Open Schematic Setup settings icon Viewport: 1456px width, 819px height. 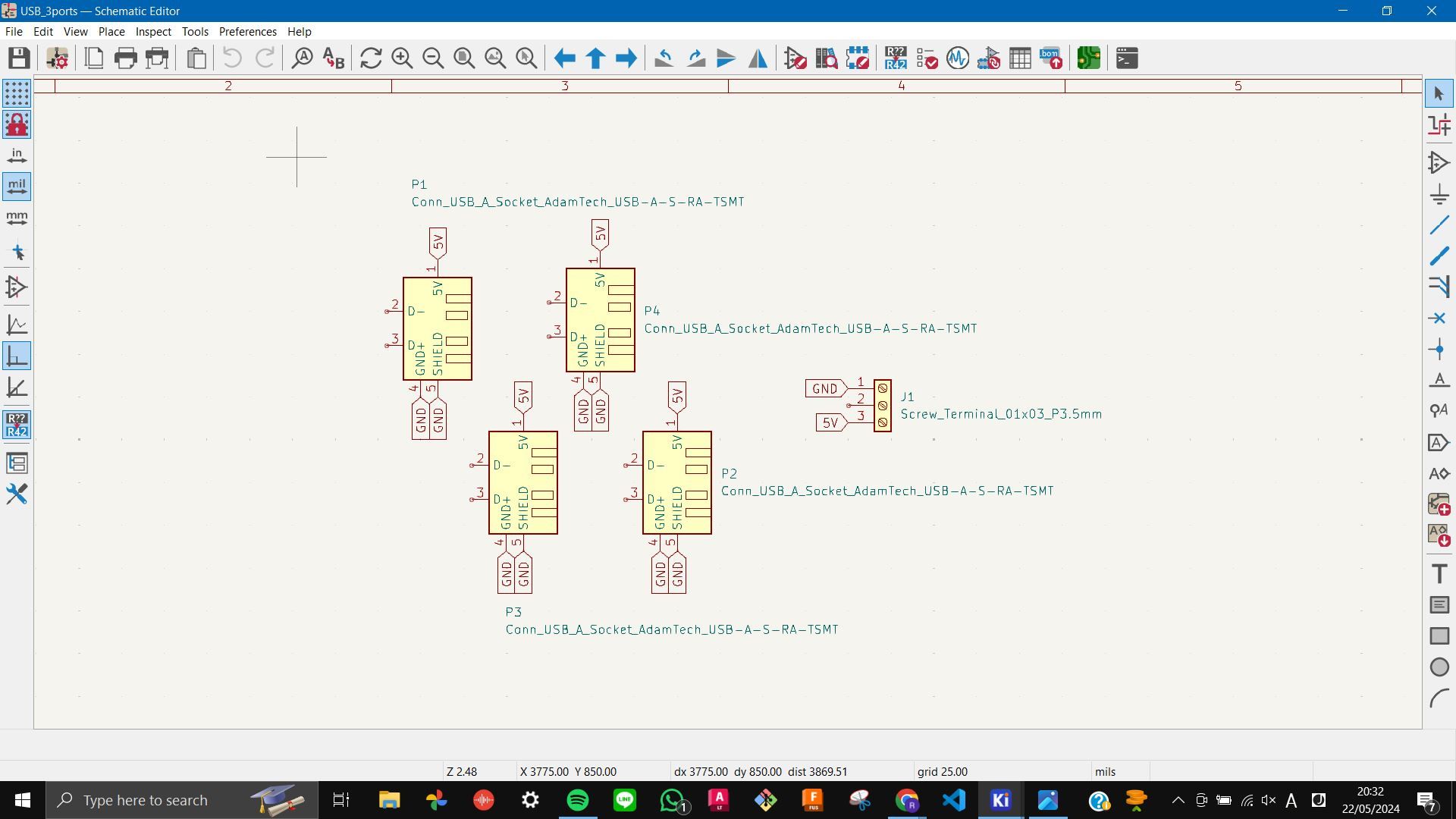[57, 58]
